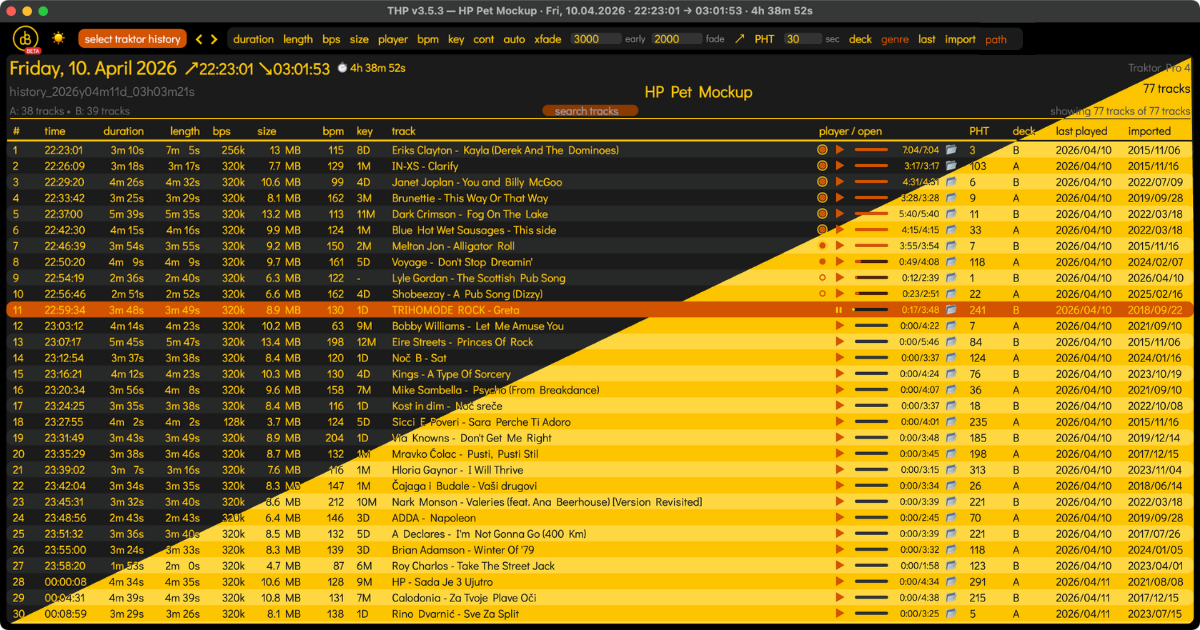Click the key toolbar item
Image resolution: width=1200 pixels, height=630 pixels.
[457, 38]
